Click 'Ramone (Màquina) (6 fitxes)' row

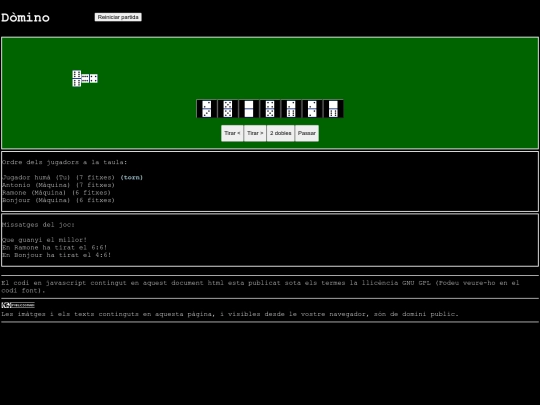click(56, 193)
